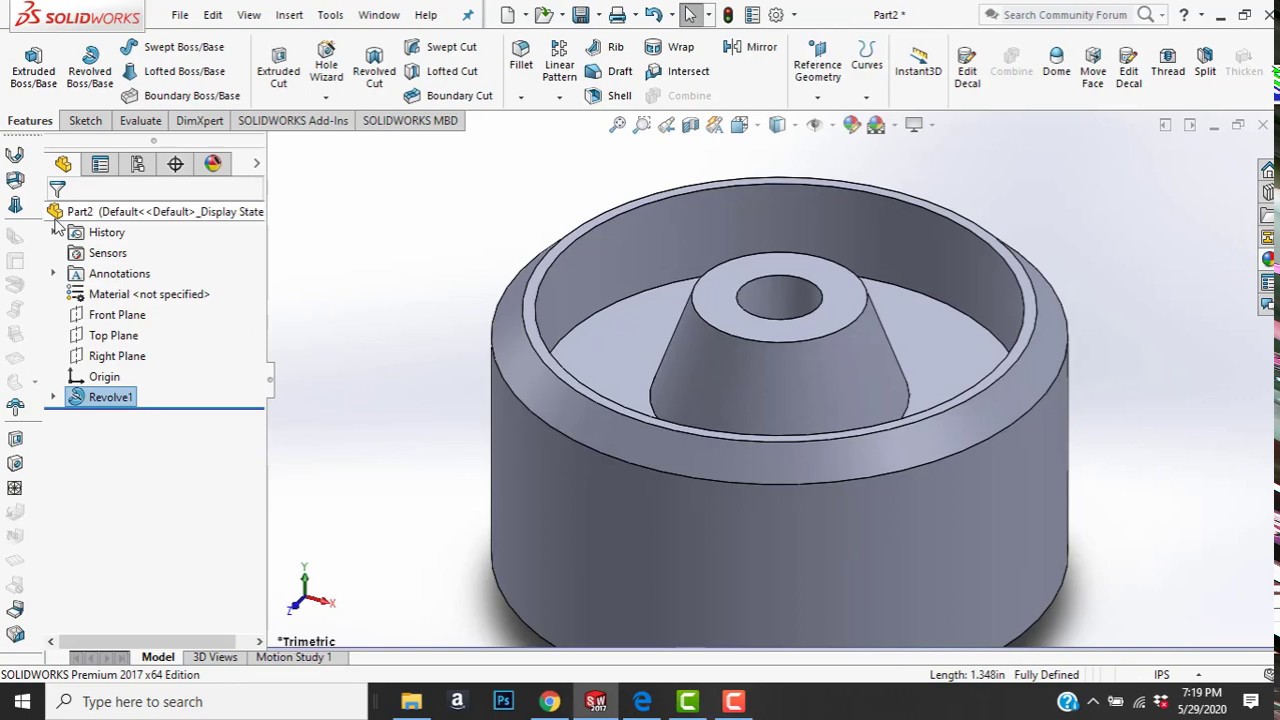Expand the Revolve1 feature node
Image resolution: width=1280 pixels, height=720 pixels.
click(53, 397)
